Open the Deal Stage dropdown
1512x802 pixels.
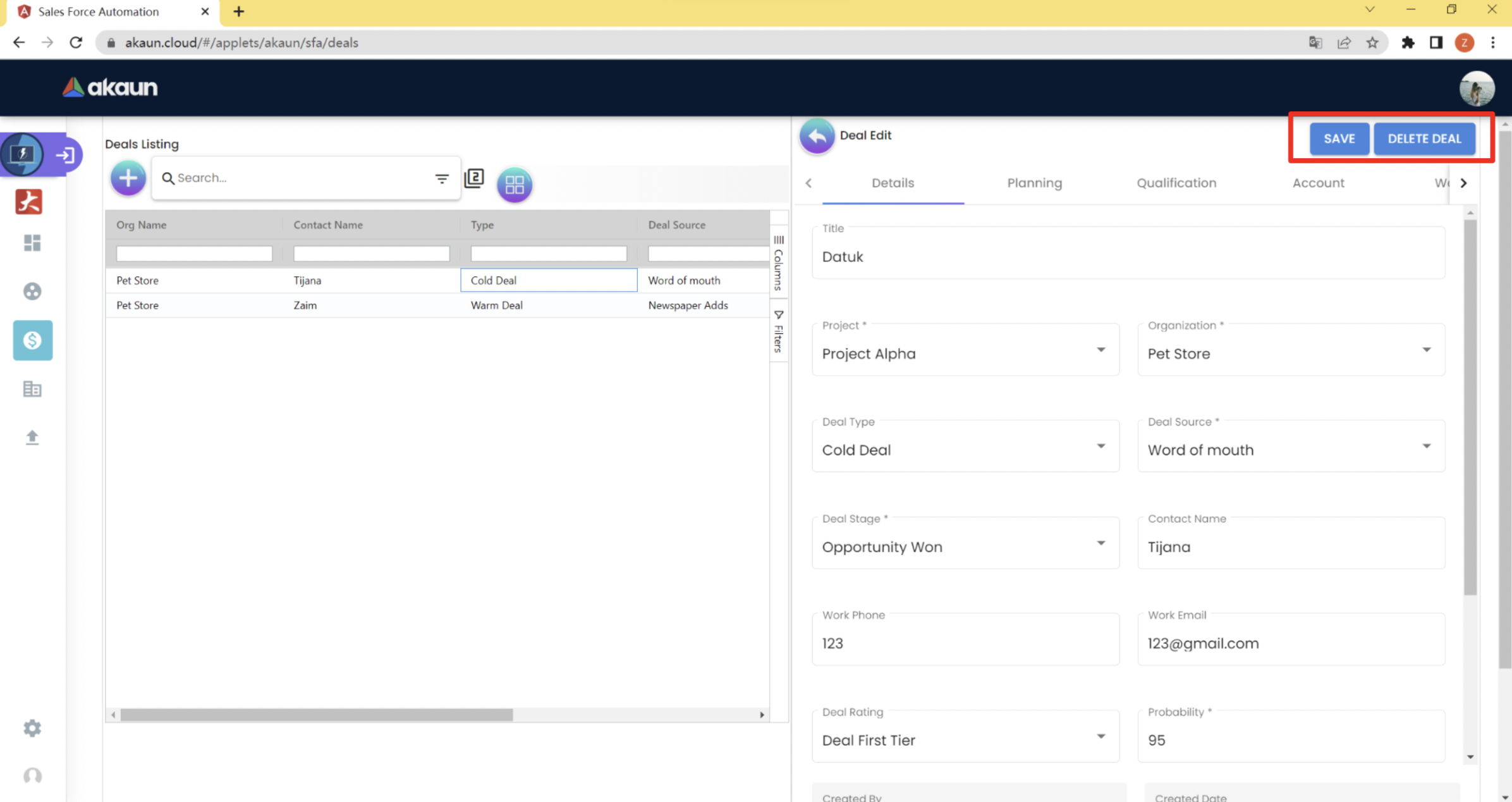click(x=1100, y=543)
